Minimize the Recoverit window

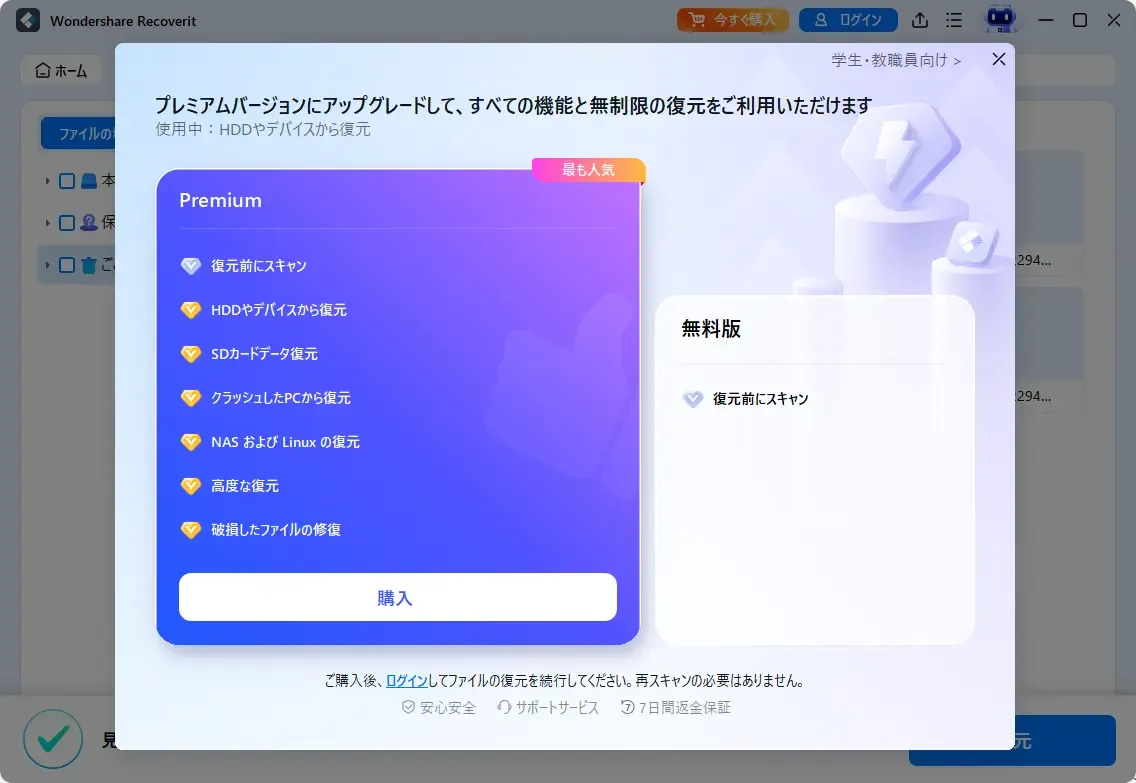pyautogui.click(x=1045, y=20)
